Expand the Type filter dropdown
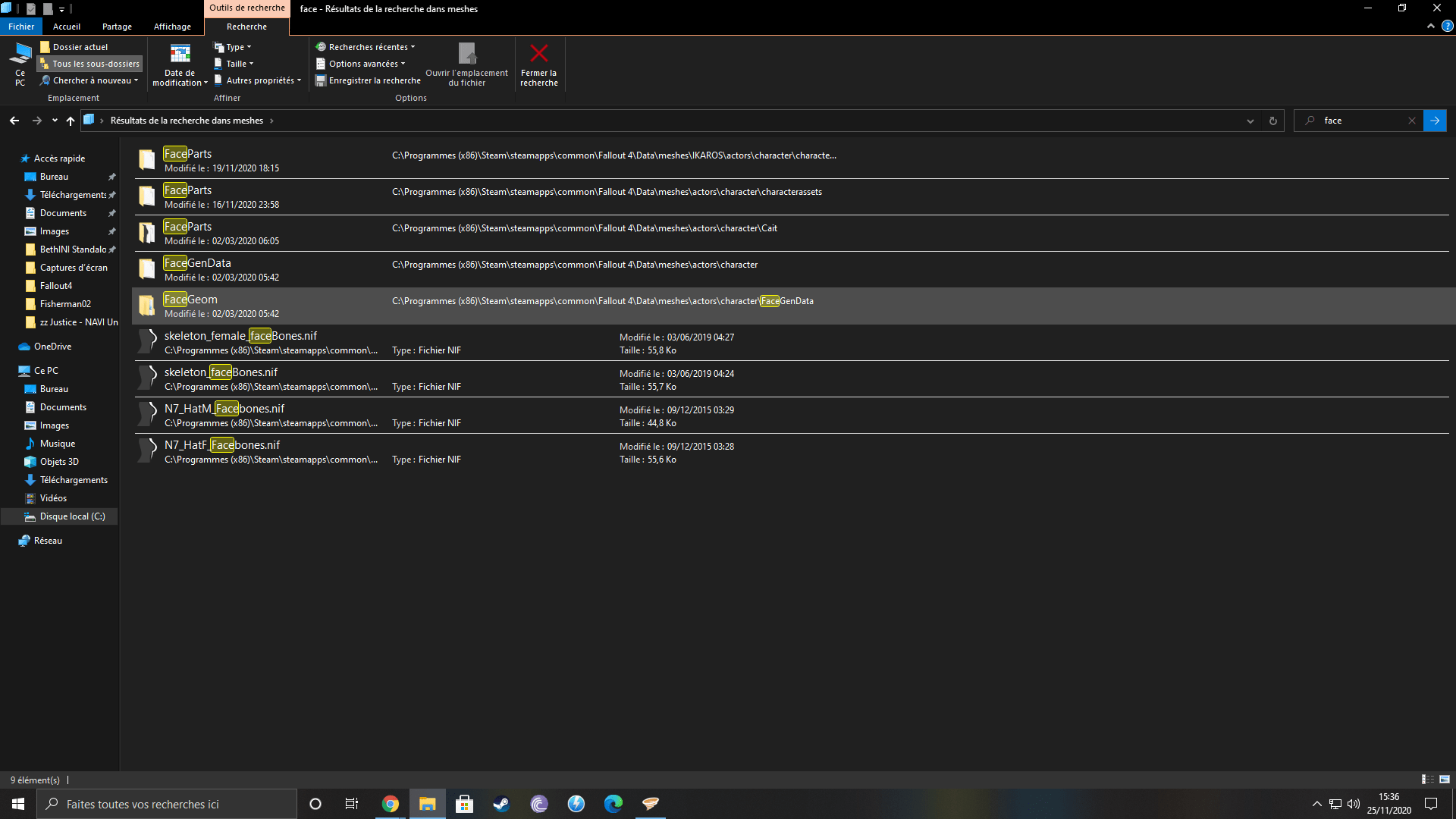Screen dimensions: 1456x819 coord(233,47)
